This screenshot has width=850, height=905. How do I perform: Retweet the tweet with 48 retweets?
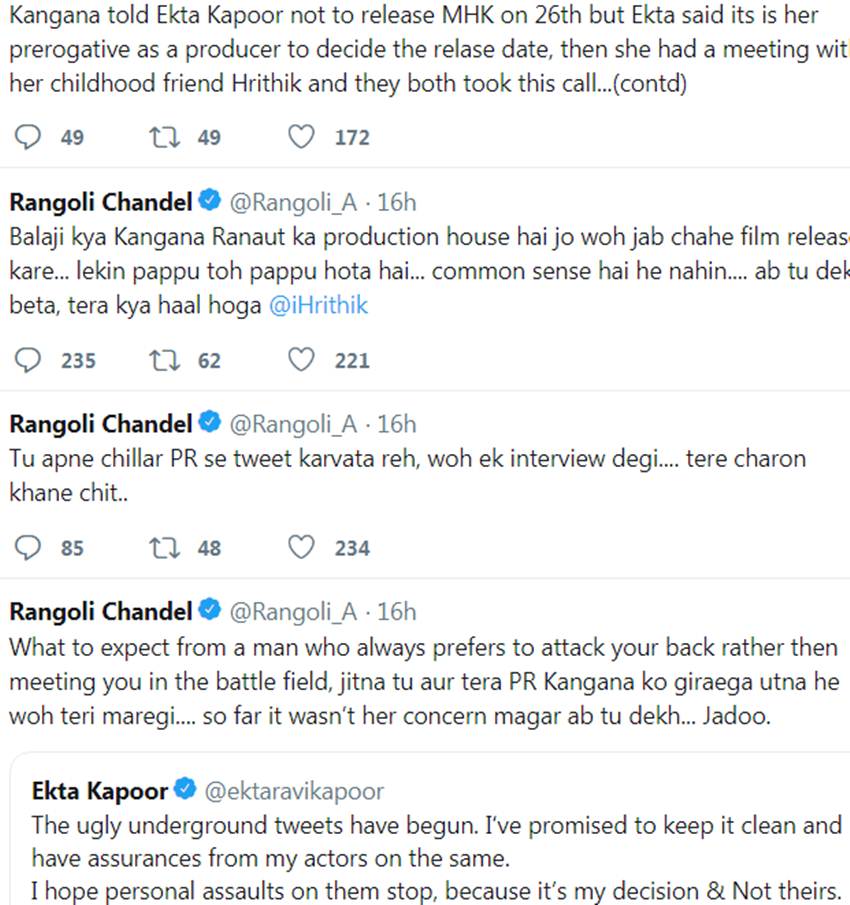(x=164, y=547)
